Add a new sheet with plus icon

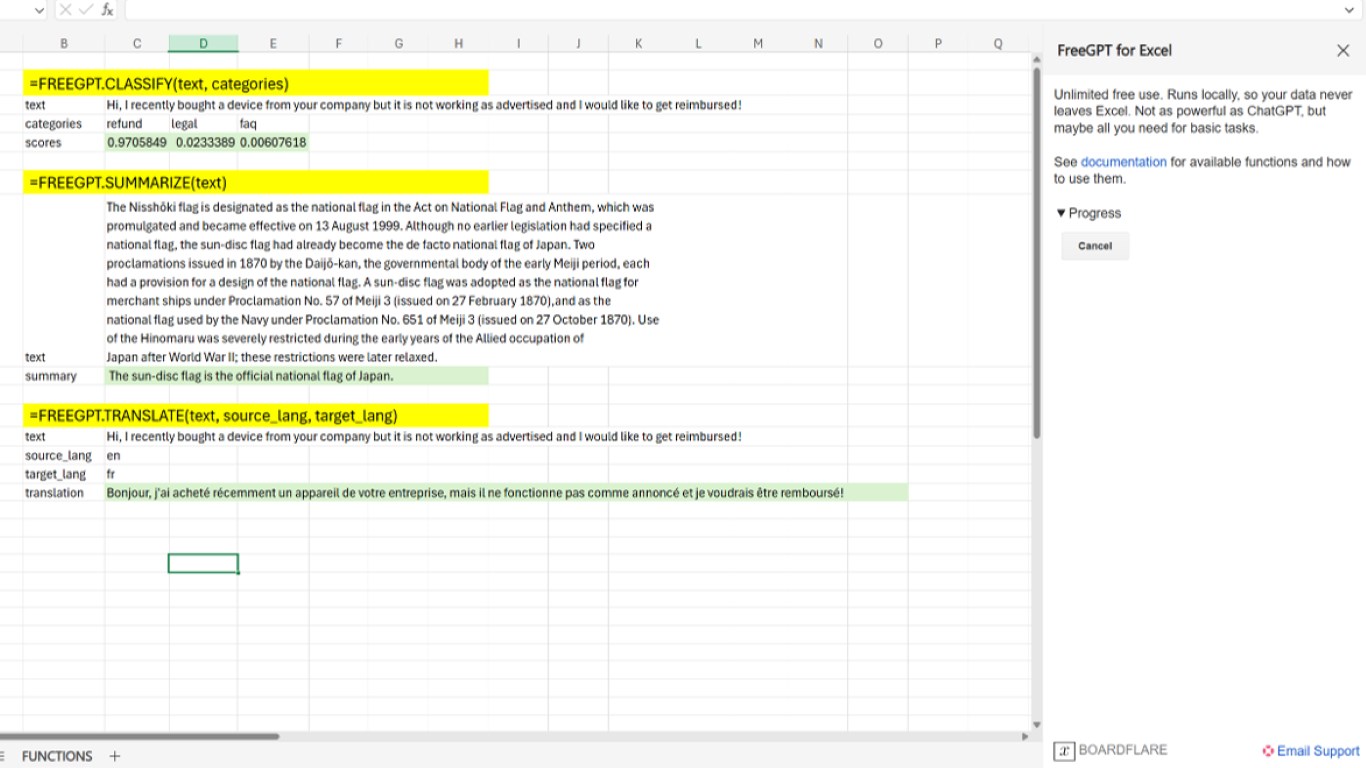pyautogui.click(x=115, y=756)
